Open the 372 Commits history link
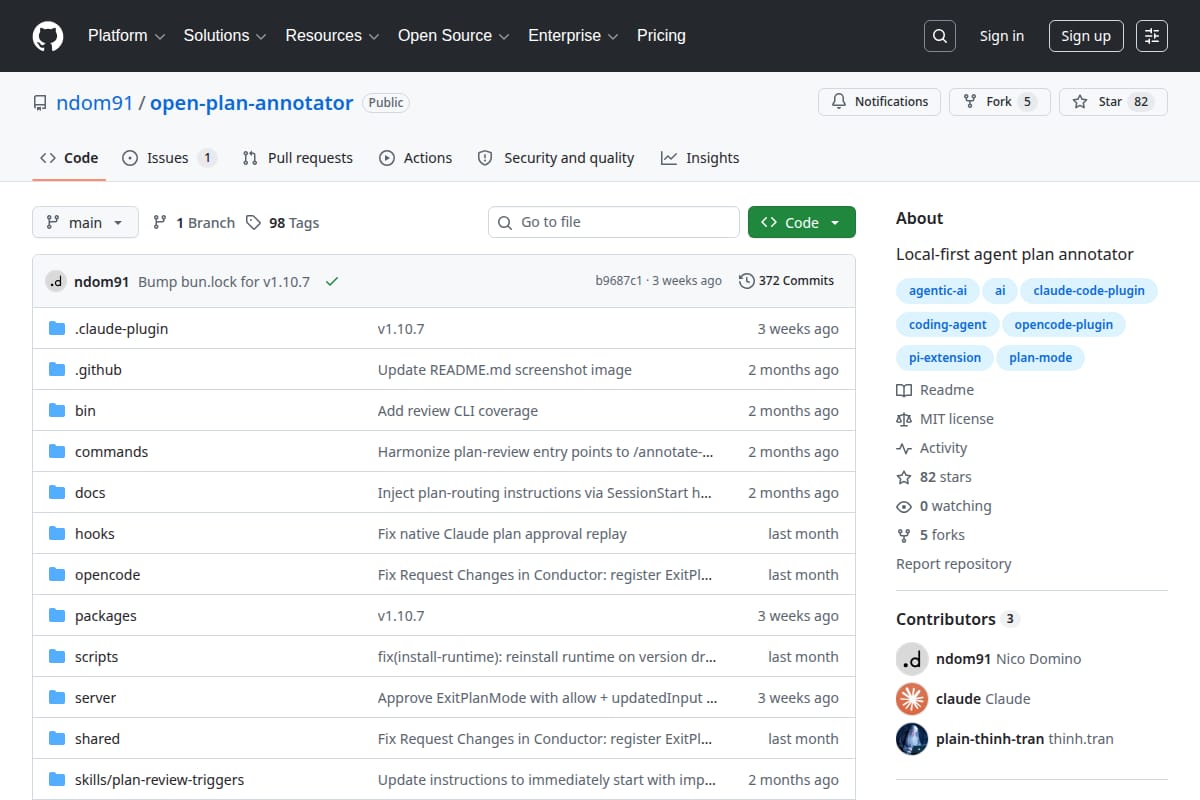Image resolution: width=1200 pixels, height=800 pixels. click(x=786, y=281)
